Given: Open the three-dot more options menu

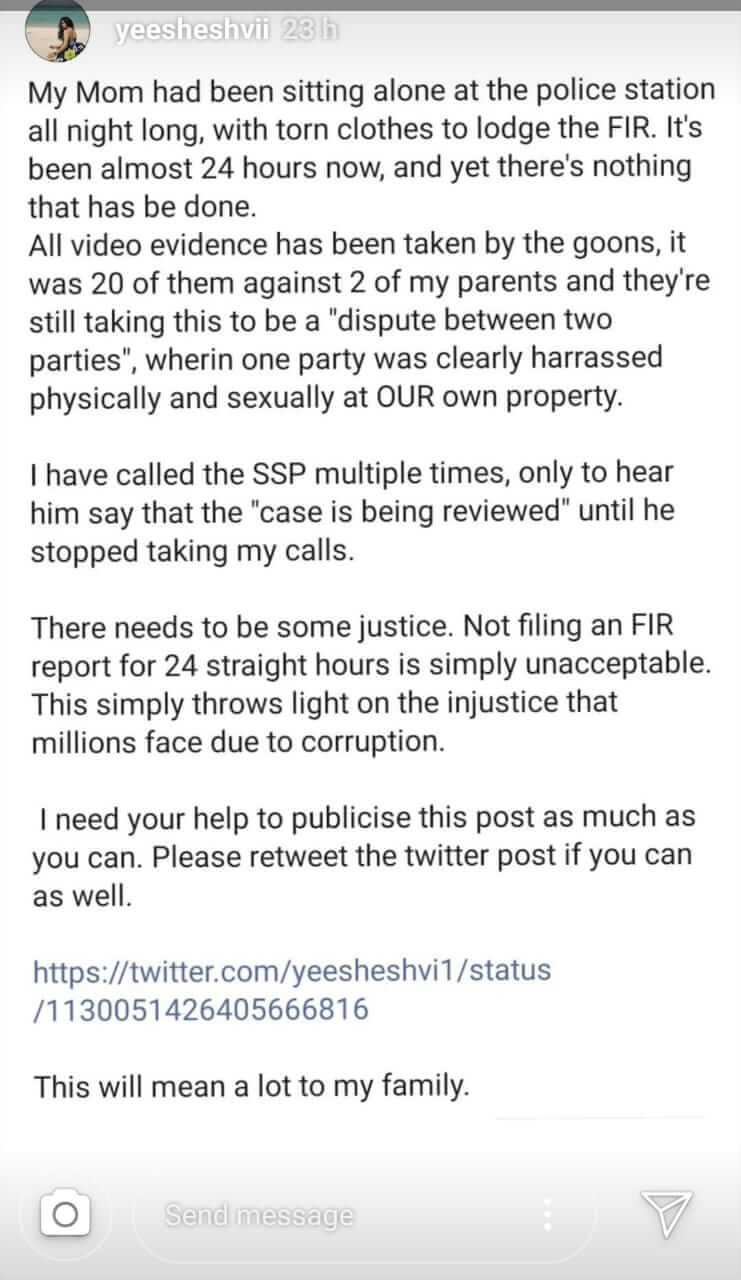Looking at the screenshot, I should pos(547,1214).
